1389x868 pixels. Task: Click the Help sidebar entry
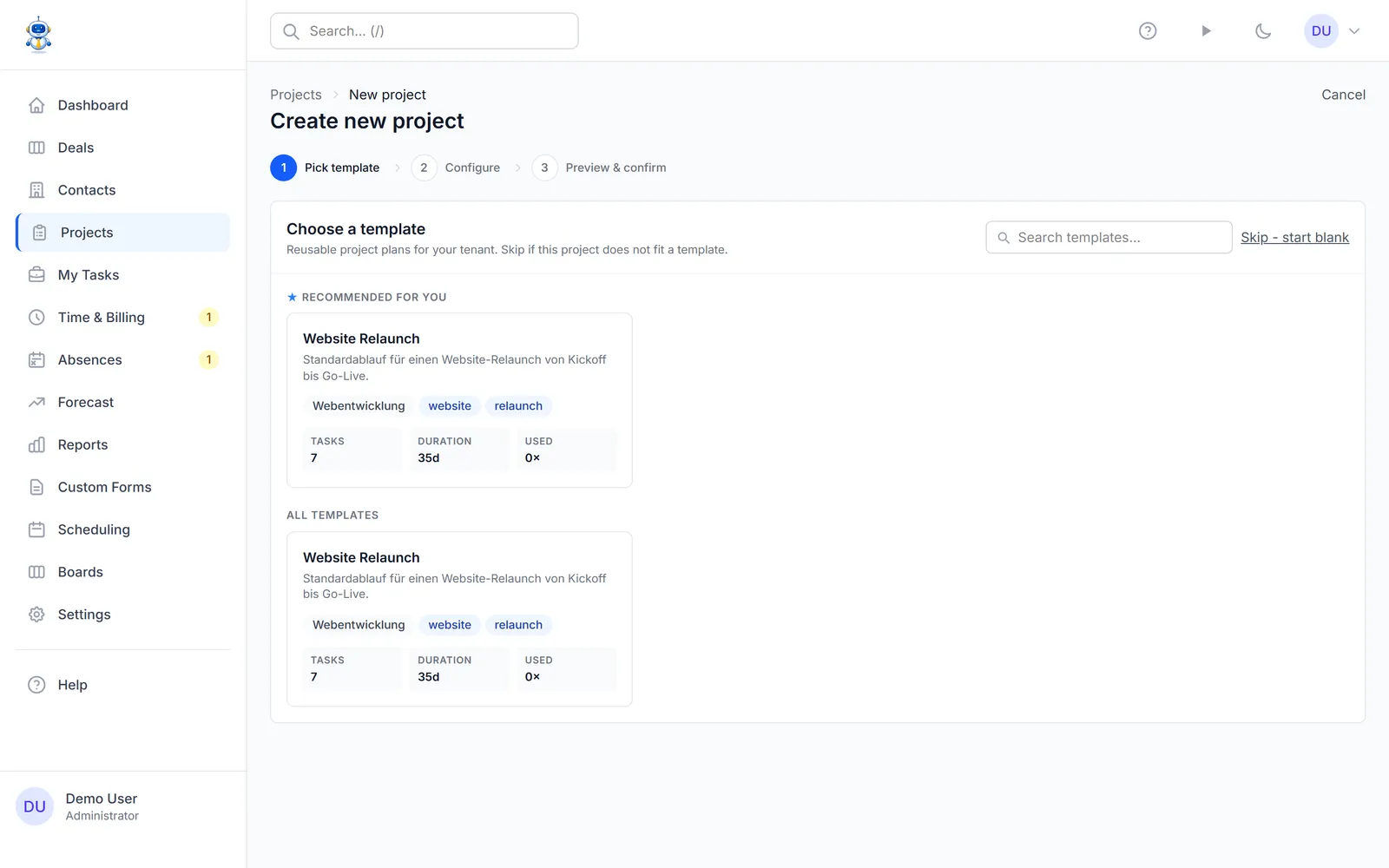point(123,685)
